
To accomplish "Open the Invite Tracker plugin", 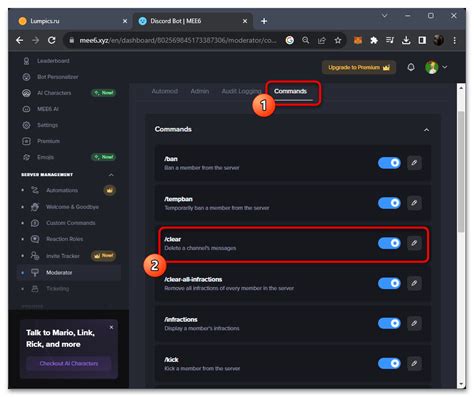I will coord(63,256).
